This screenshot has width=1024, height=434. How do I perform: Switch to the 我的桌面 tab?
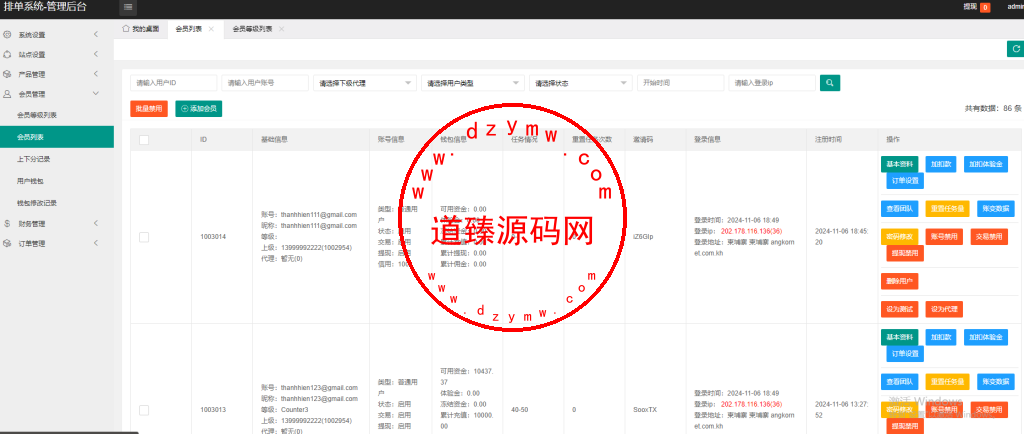[140, 29]
